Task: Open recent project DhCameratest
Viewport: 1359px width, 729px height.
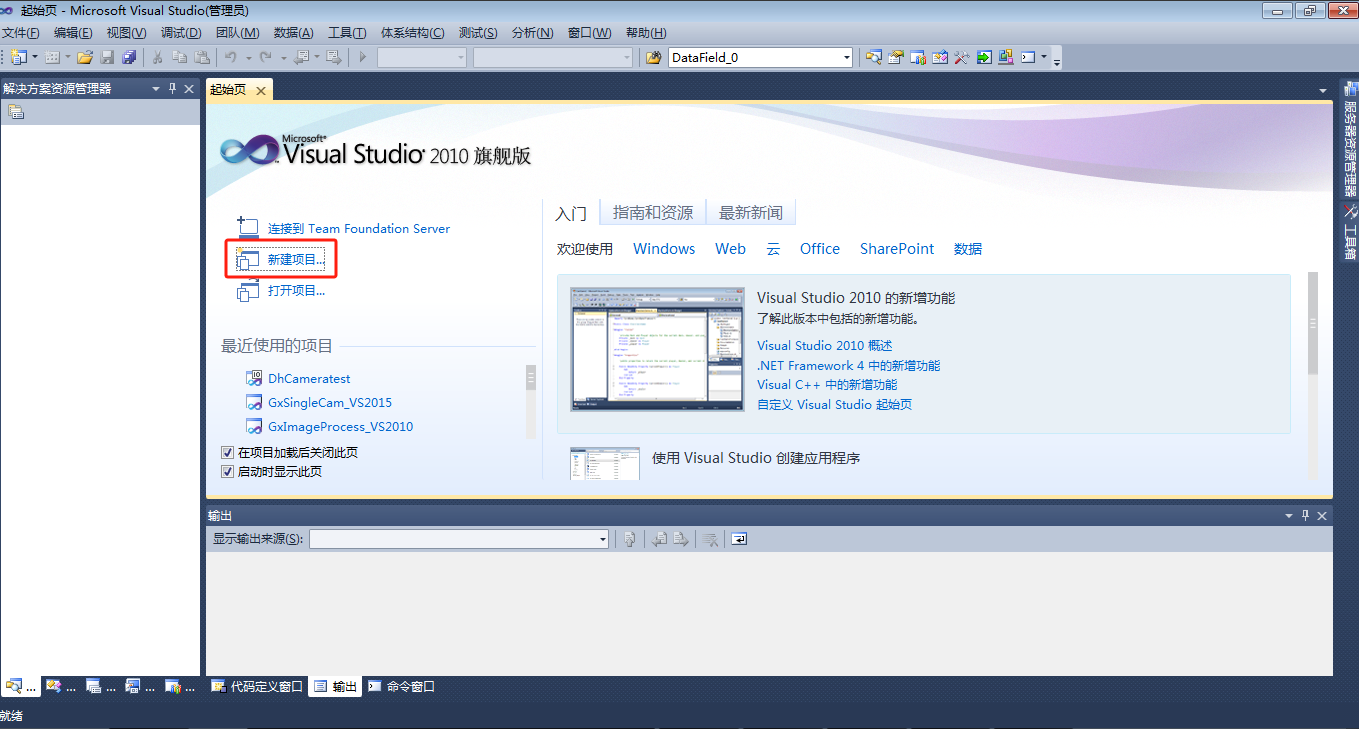Action: pos(309,379)
